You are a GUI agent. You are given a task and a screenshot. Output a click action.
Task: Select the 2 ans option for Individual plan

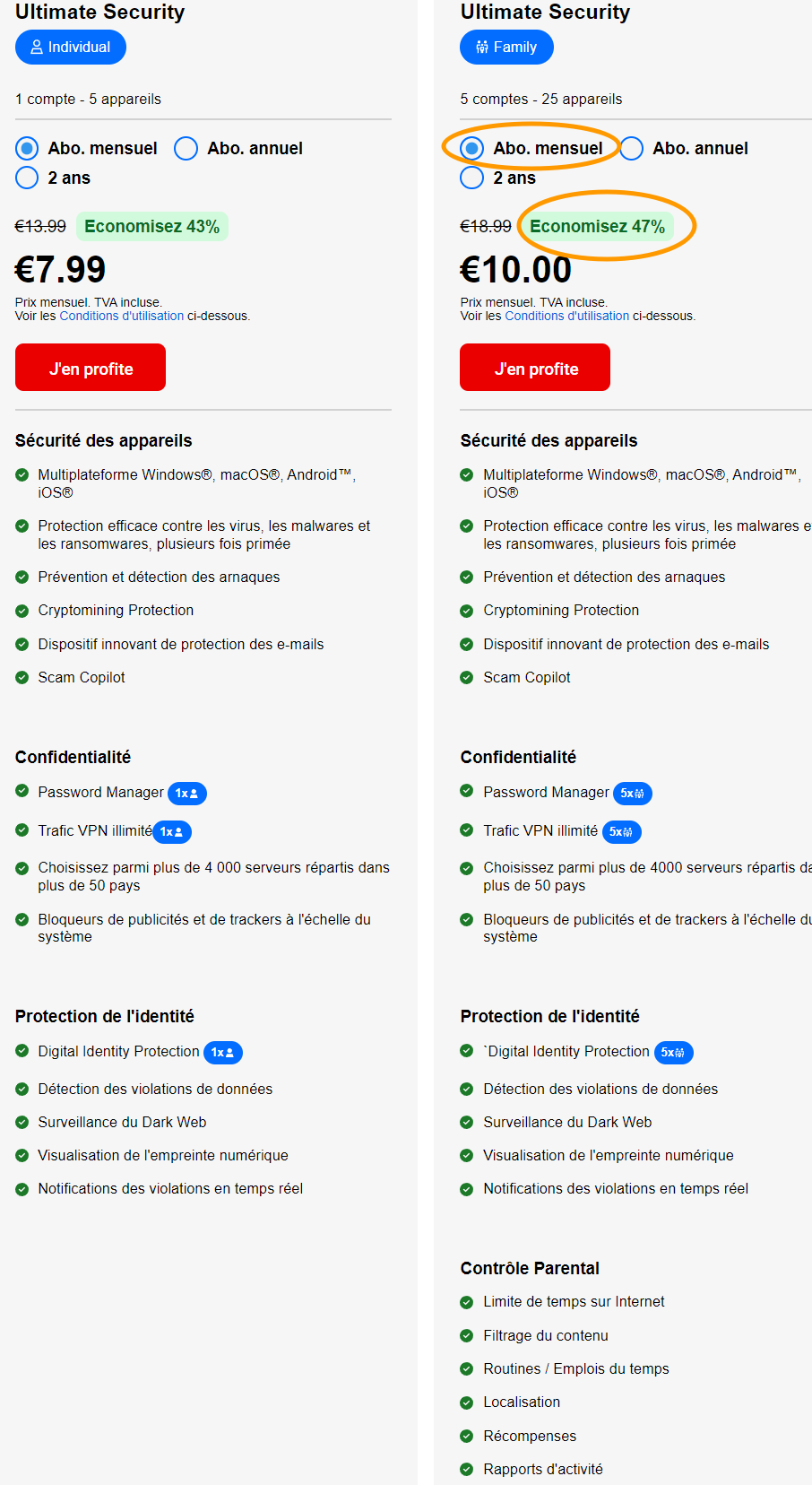coord(26,178)
